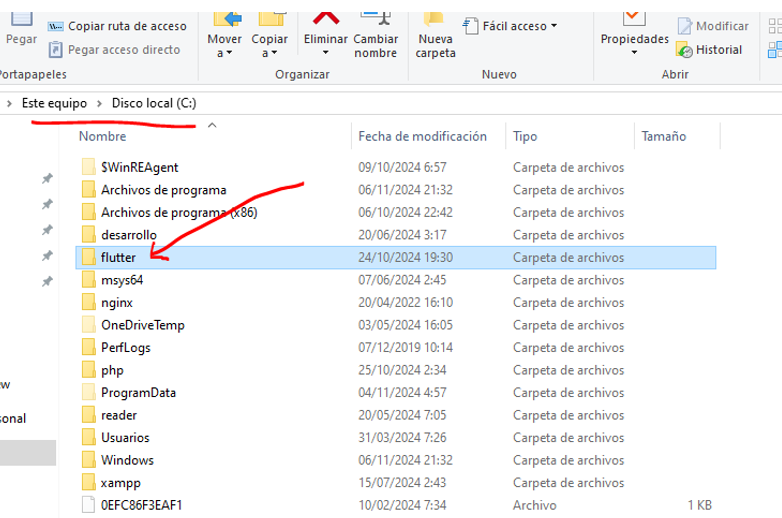The image size is (782, 518).
Task: Click the Eliminar red X icon
Action: (x=325, y=16)
